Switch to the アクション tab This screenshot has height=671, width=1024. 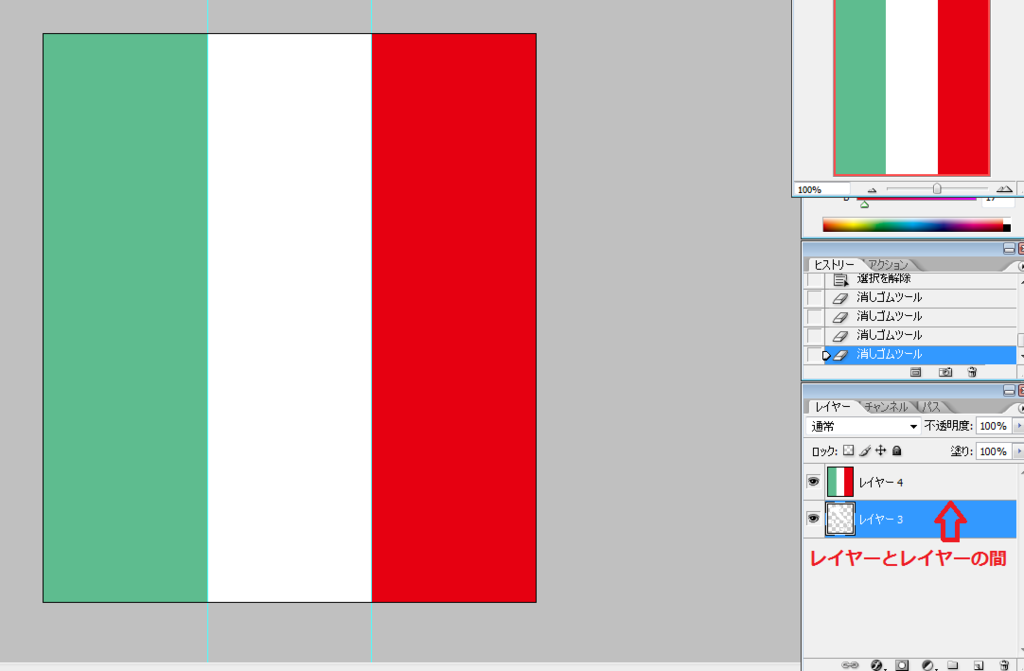[x=888, y=265]
